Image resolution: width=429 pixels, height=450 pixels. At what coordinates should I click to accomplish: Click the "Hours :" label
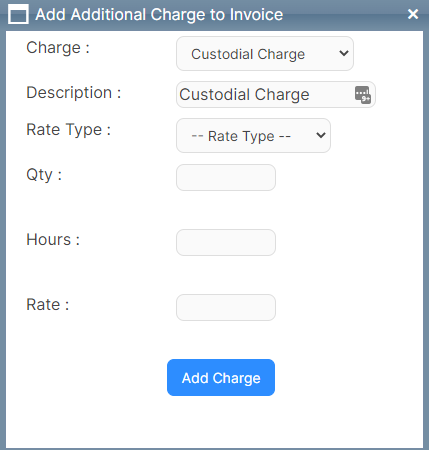(x=53, y=240)
